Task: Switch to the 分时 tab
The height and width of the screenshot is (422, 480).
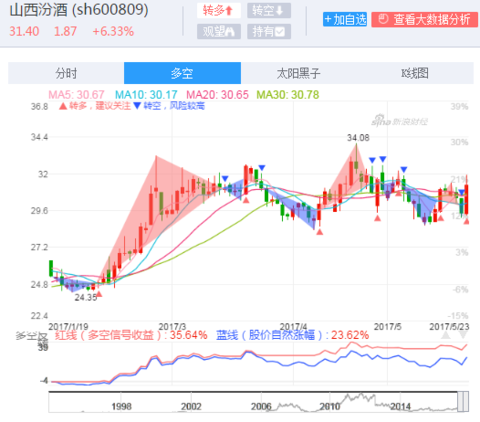Action: pyautogui.click(x=66, y=73)
